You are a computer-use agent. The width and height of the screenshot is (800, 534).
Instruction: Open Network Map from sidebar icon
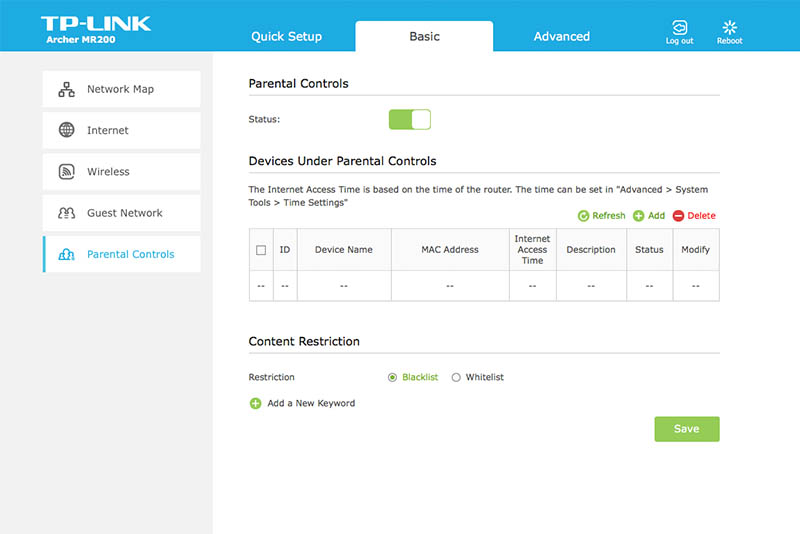(x=66, y=89)
